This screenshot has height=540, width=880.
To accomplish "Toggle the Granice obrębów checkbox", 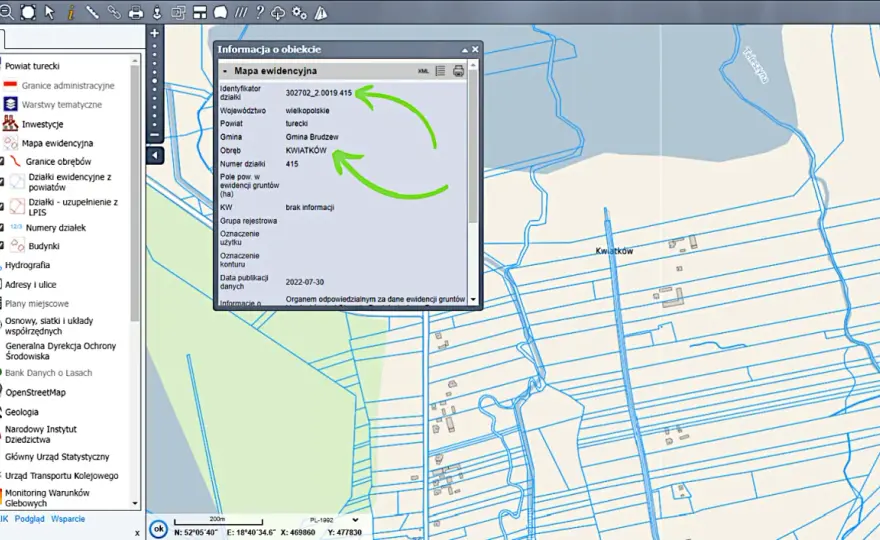I will tap(2, 162).
